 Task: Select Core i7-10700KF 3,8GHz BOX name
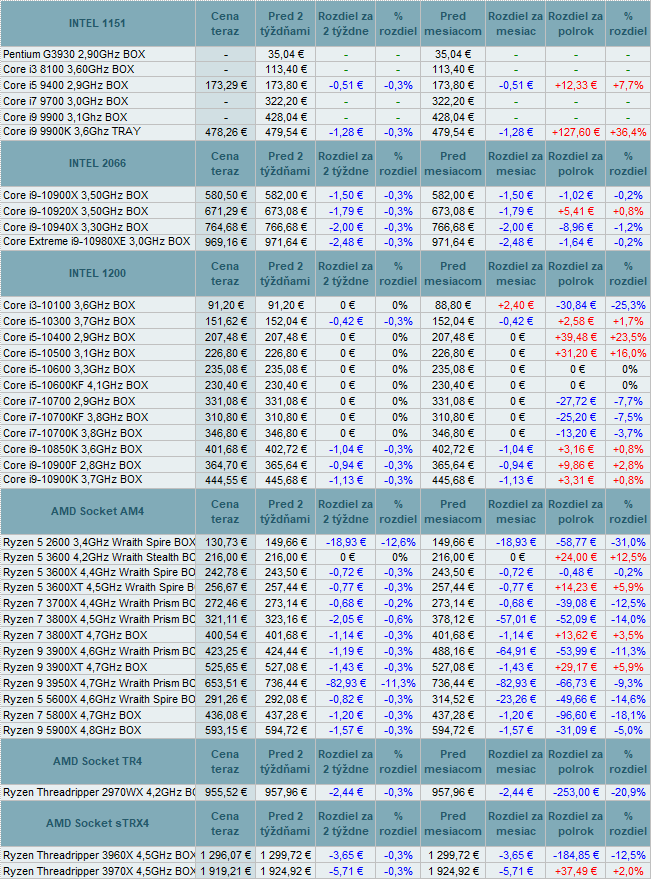76,418
